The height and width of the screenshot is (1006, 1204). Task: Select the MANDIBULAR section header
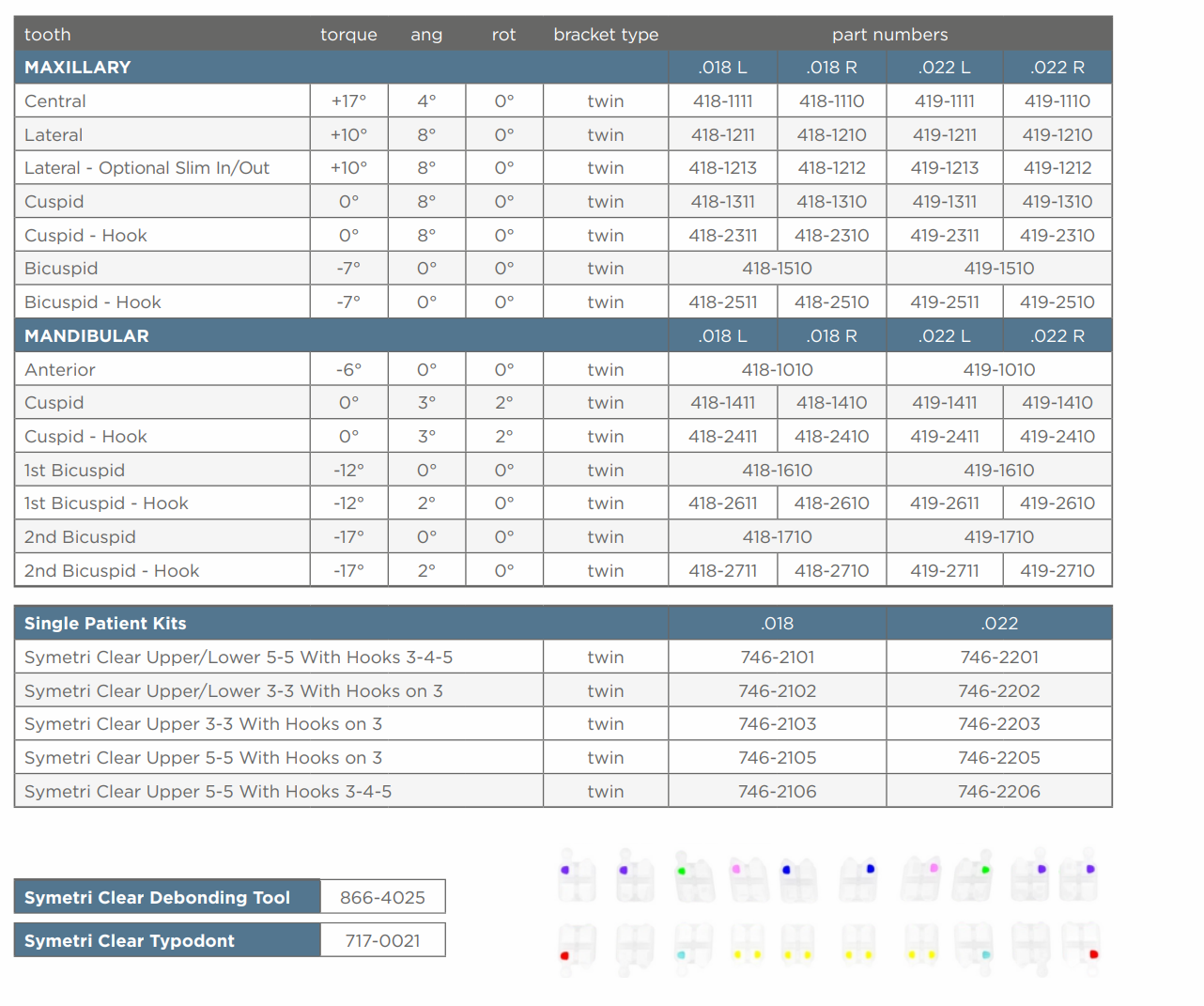click(x=86, y=336)
